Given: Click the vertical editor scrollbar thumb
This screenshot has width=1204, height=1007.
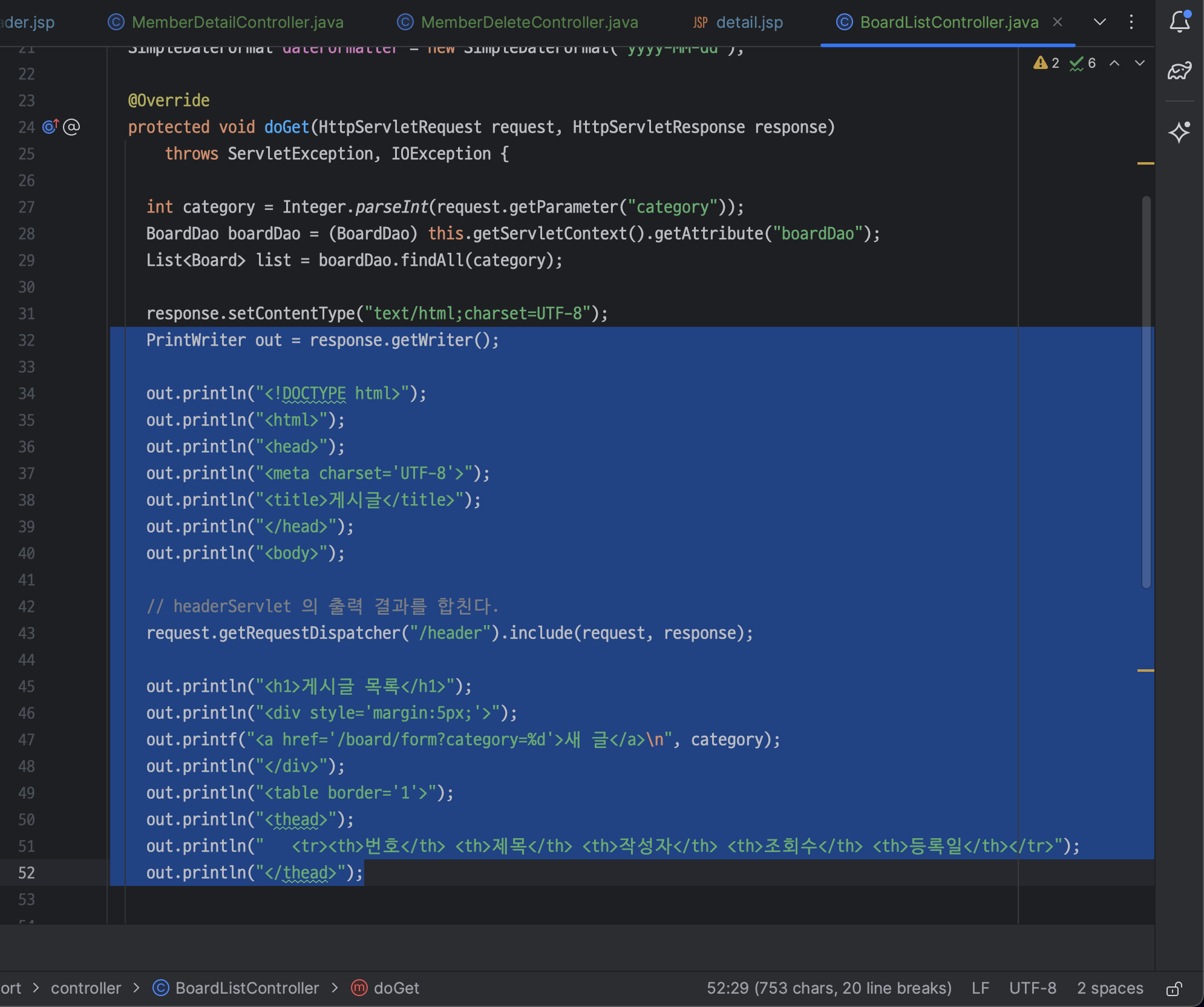Looking at the screenshot, I should 1146,392.
